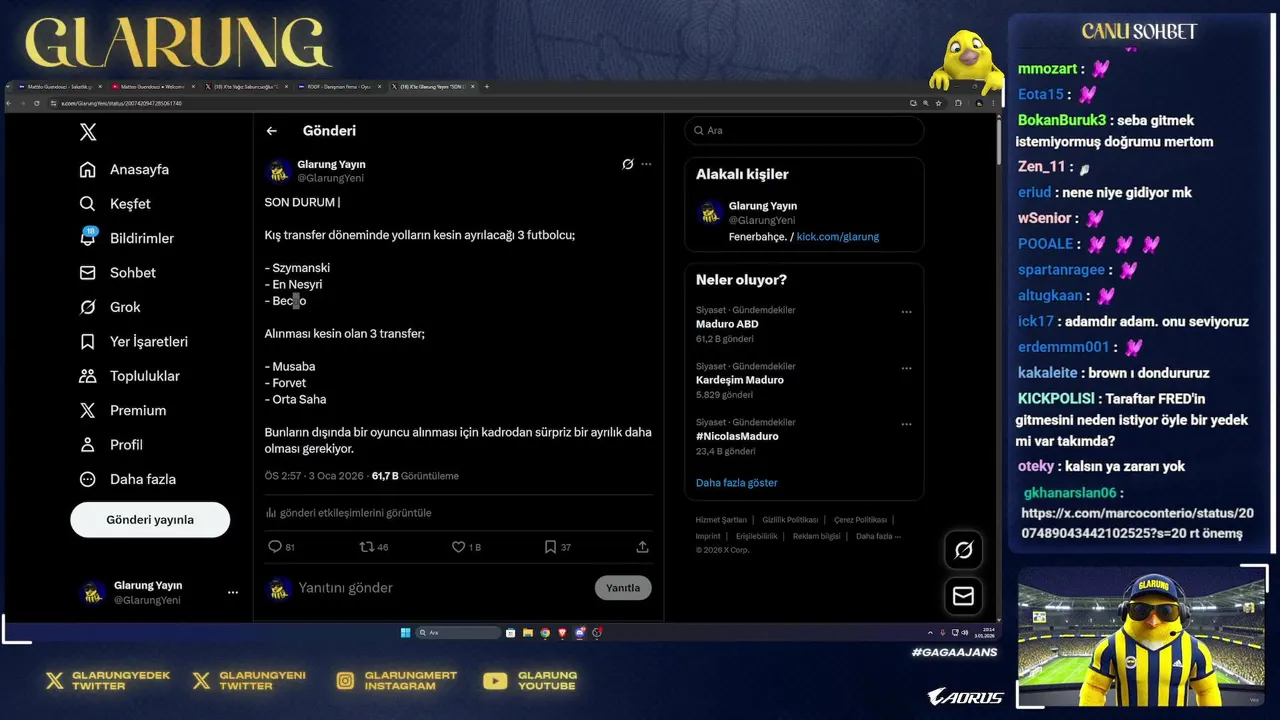Viewport: 1280px width, 720px height.
Task: Open Anasayfa home page
Action: pyautogui.click(x=125, y=170)
